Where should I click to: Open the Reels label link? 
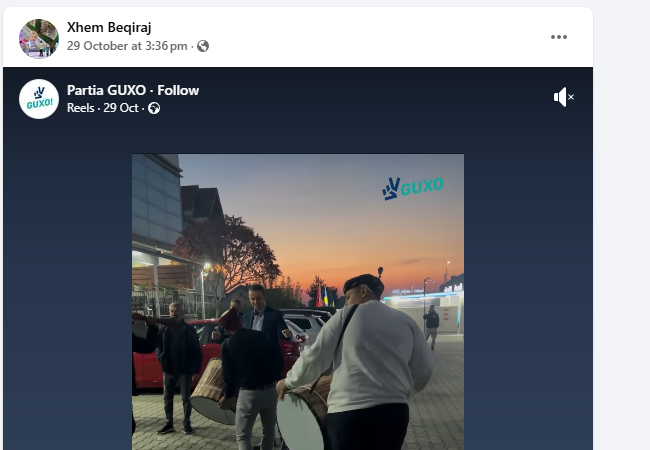click(81, 108)
